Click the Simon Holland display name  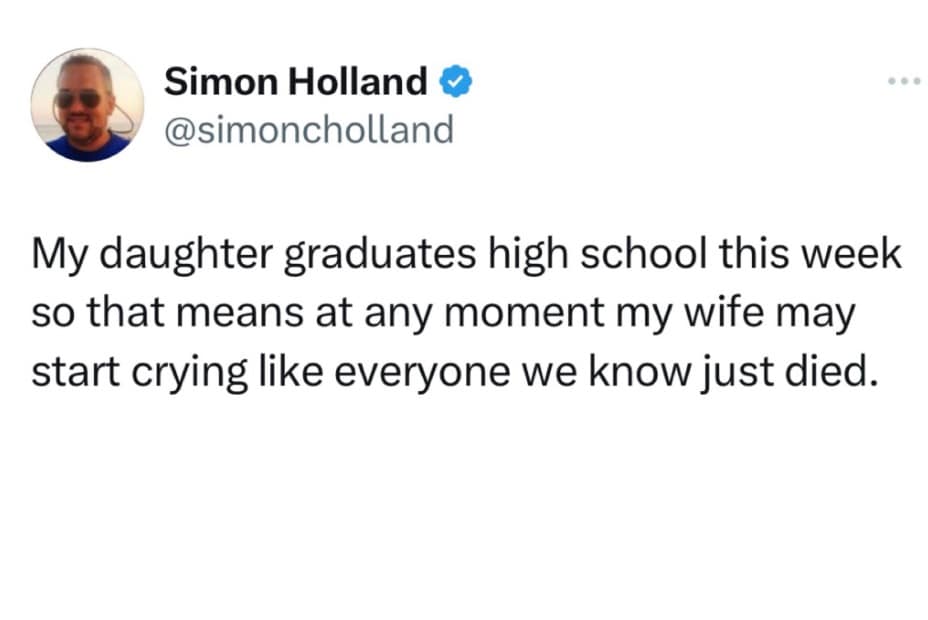[295, 83]
